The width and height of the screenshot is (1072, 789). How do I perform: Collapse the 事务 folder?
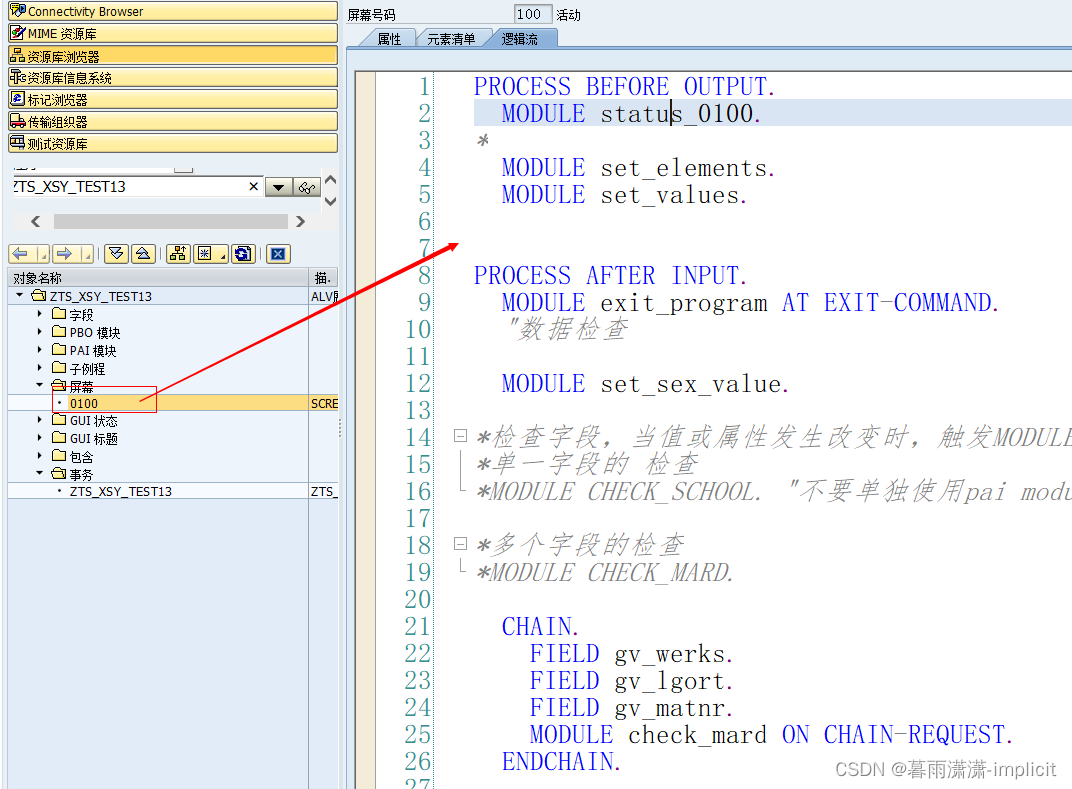click(40, 474)
